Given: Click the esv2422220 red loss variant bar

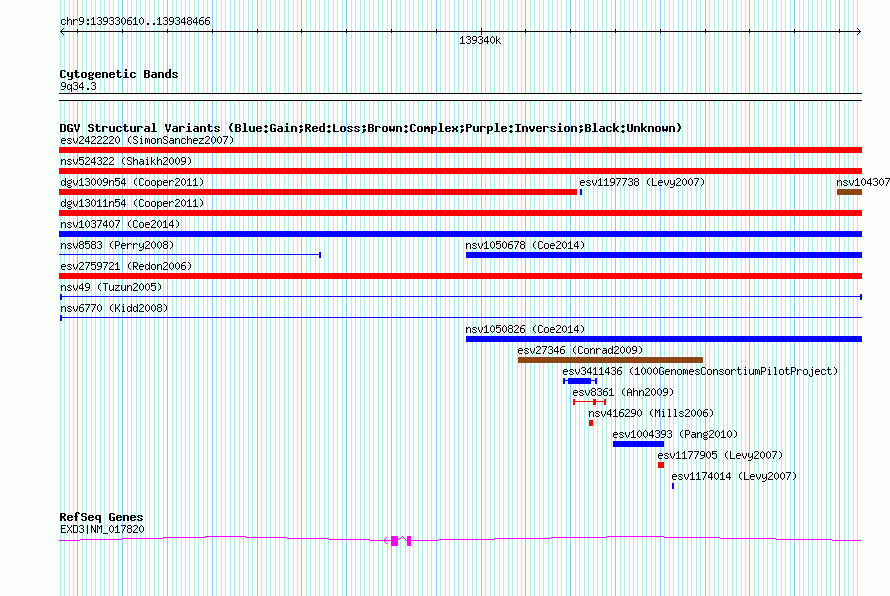Looking at the screenshot, I should pos(460,150).
